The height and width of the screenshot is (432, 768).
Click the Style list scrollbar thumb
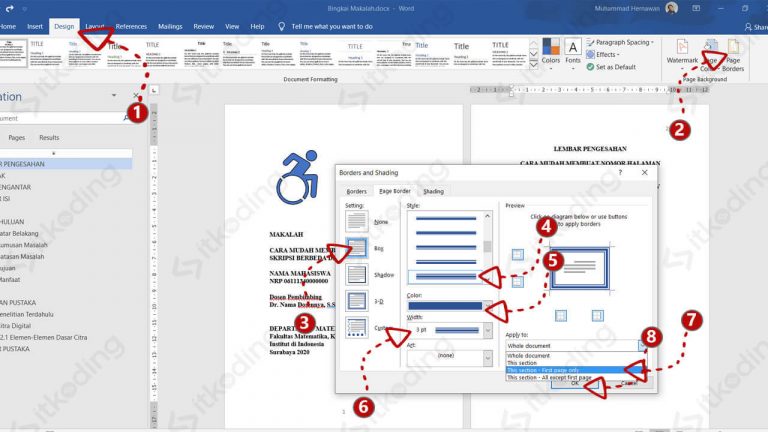click(487, 246)
